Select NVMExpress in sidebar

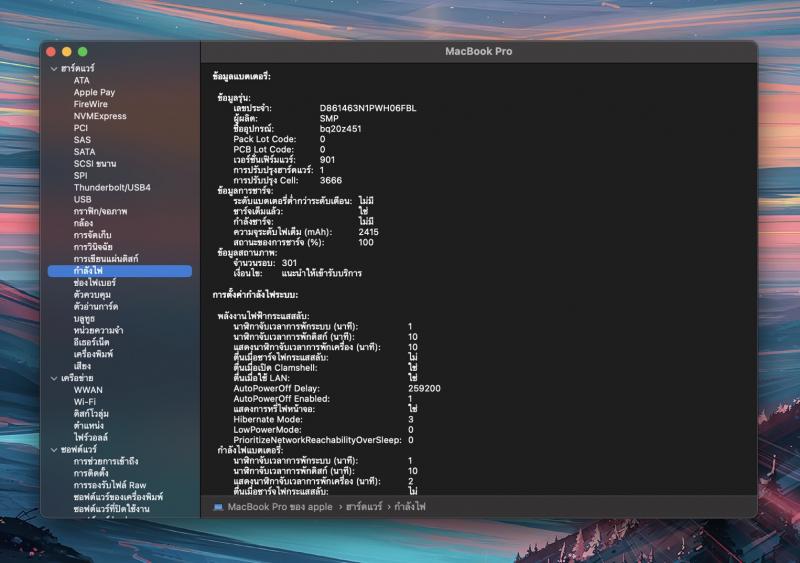coord(100,116)
